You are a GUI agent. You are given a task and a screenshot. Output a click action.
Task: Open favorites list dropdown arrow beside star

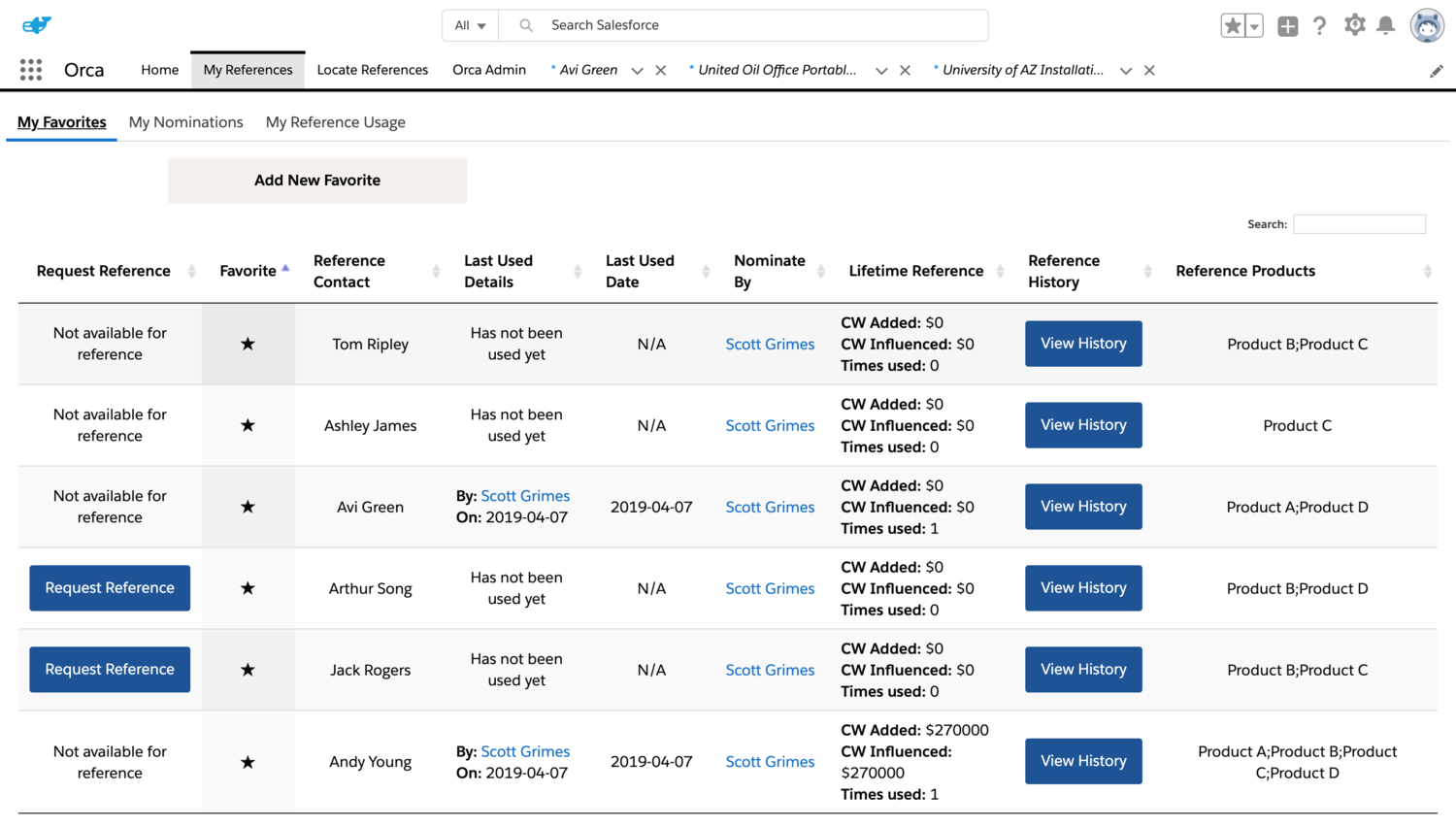click(x=1254, y=26)
